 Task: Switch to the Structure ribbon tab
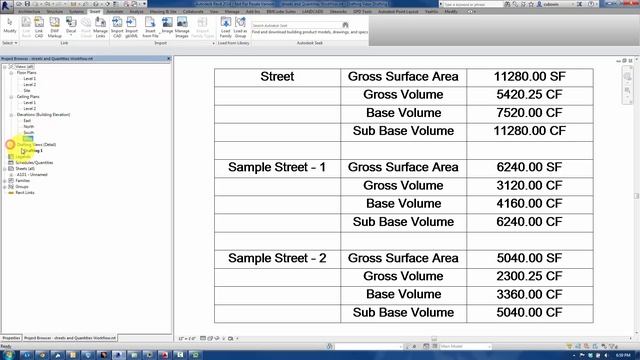point(54,12)
